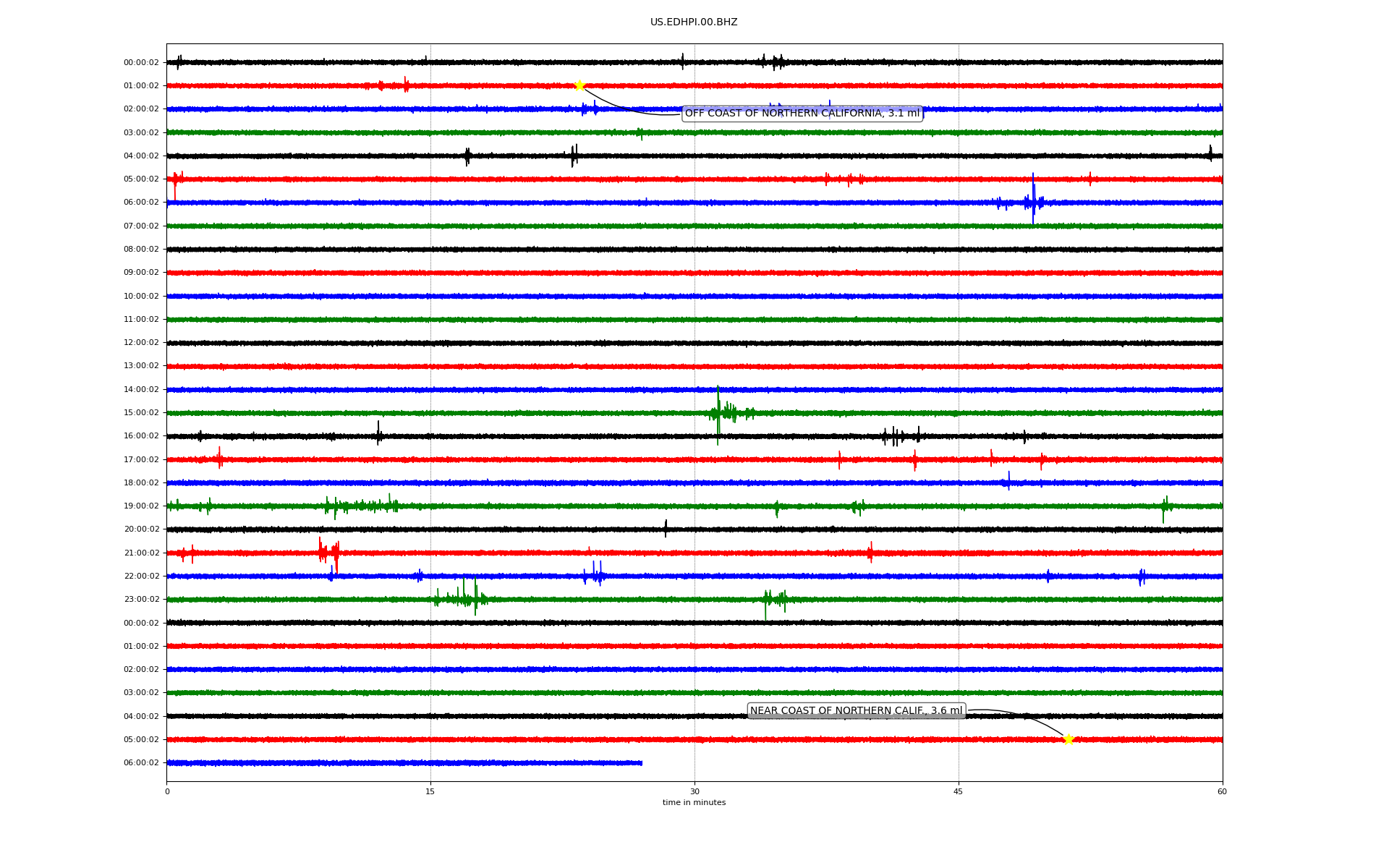Click the 45 tick label on the time axis
This screenshot has height=868, width=1389.
959,791
